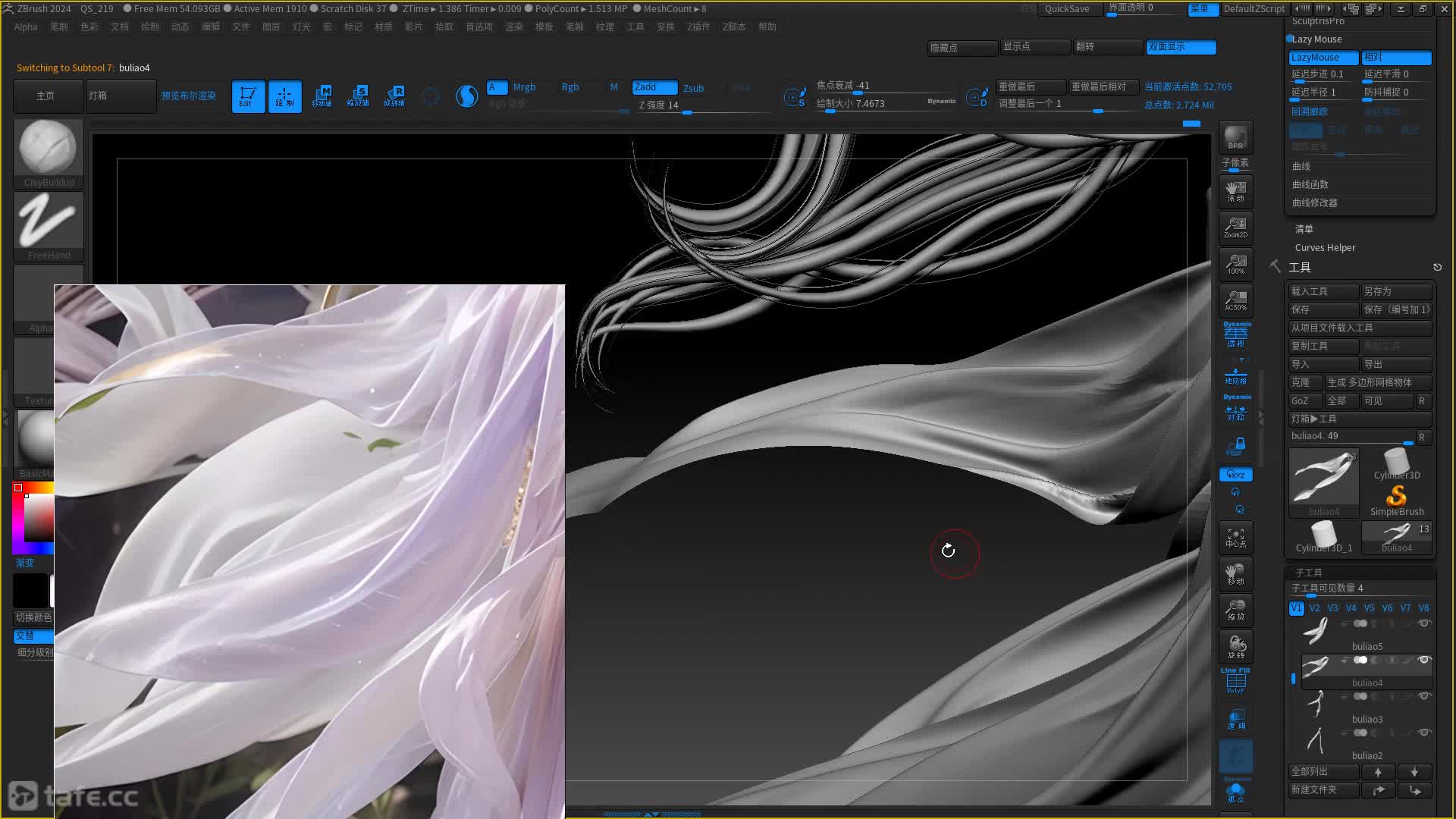Open the 帮助 (Help) menu
The height and width of the screenshot is (819, 1456).
pyautogui.click(x=767, y=27)
